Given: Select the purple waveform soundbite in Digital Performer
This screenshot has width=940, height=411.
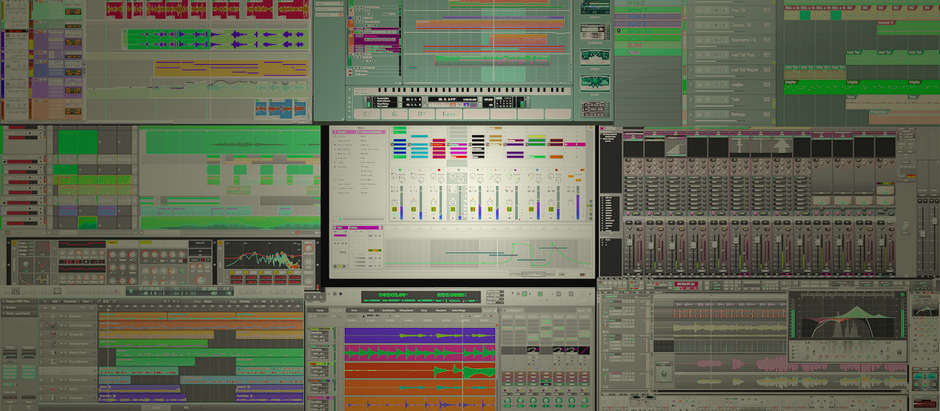Looking at the screenshot, I should click(x=420, y=335).
